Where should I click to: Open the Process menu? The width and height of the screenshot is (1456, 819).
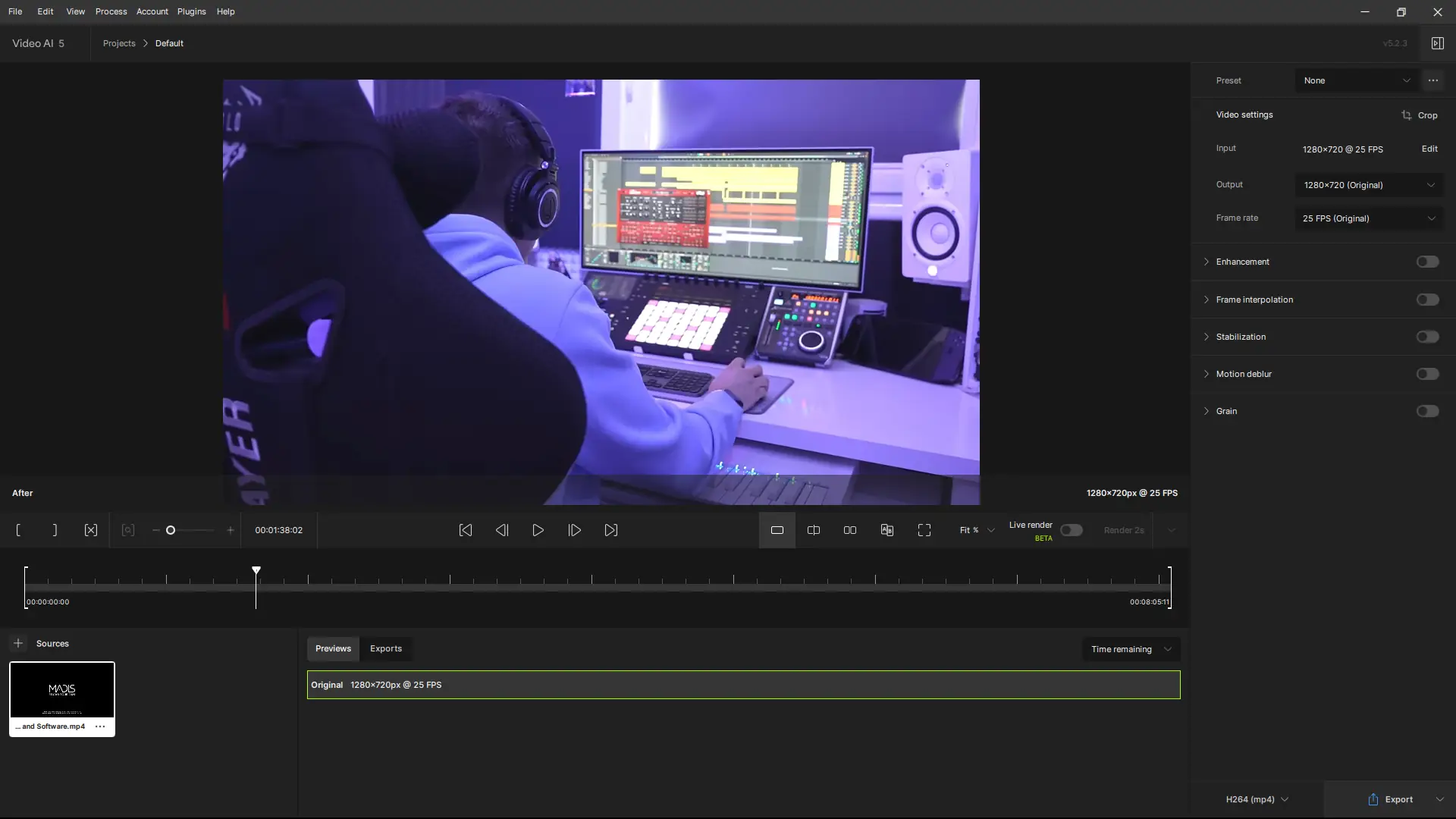[x=111, y=11]
